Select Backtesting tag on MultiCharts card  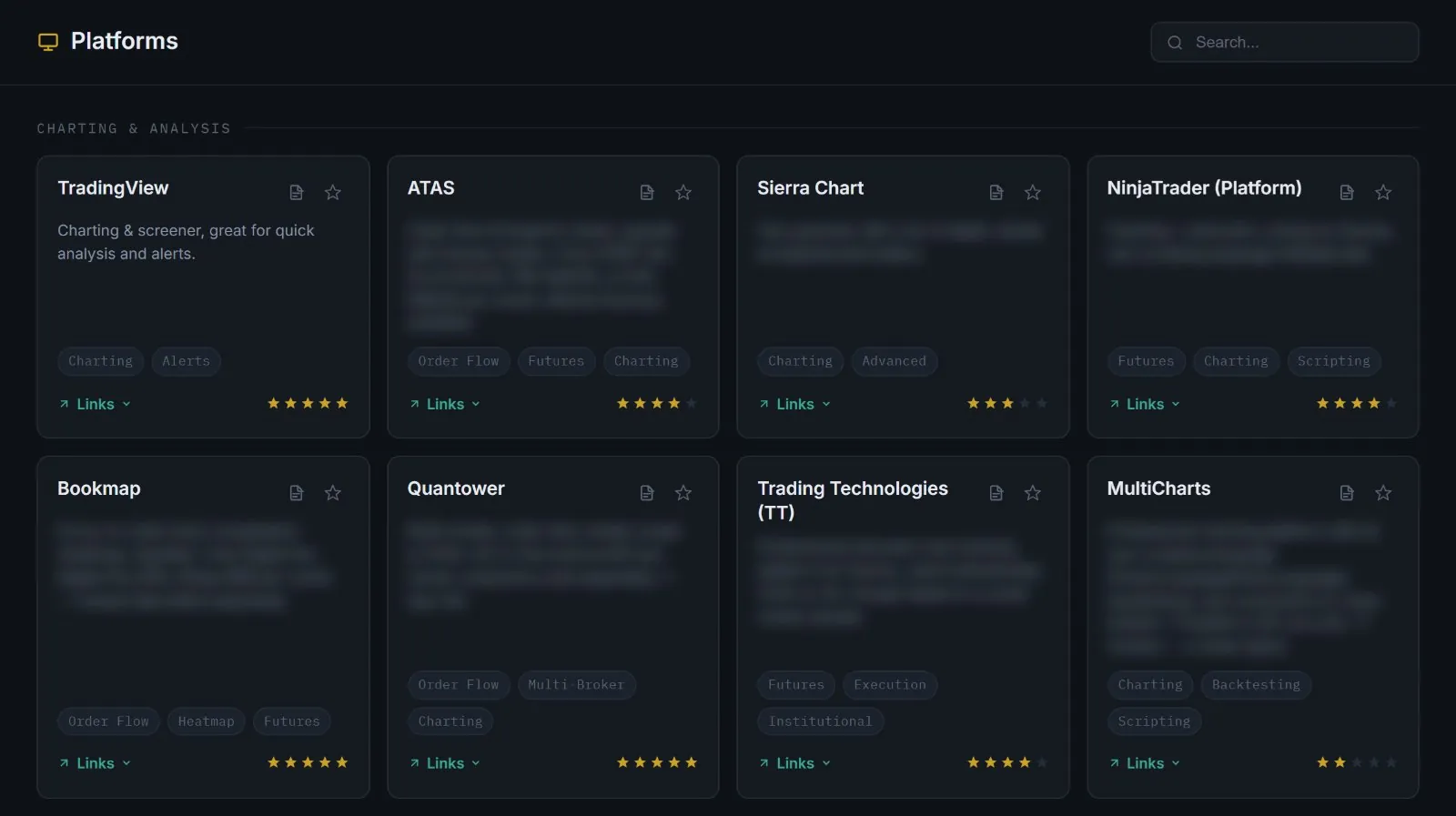(1256, 685)
